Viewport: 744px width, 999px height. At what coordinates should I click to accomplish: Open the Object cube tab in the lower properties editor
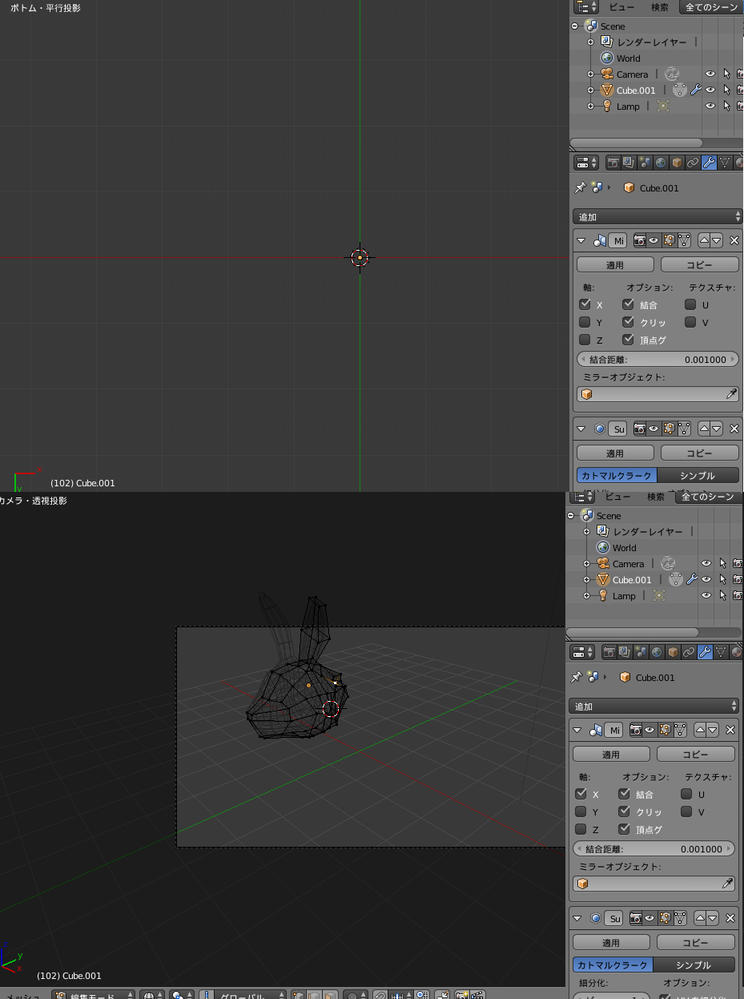(x=672, y=652)
